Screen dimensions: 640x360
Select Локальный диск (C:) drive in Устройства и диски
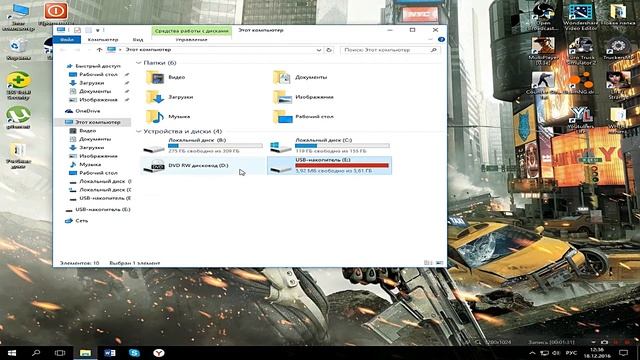[x=329, y=146]
